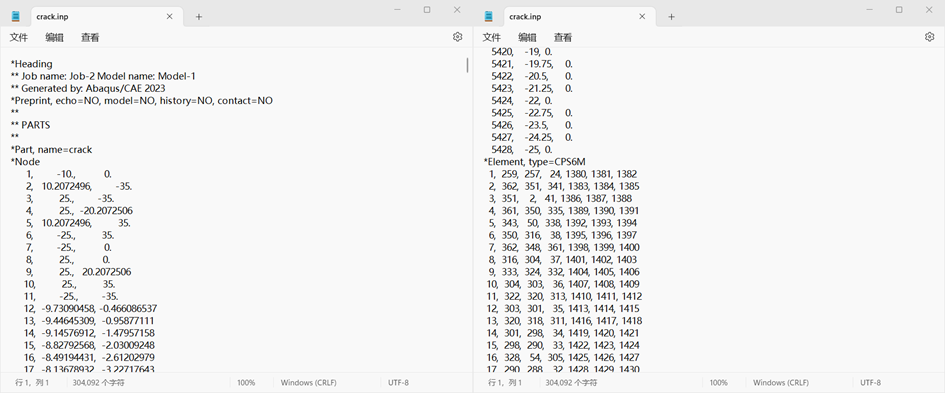
Task: Click vertical scrollbar thumb in left window
Action: [x=467, y=65]
